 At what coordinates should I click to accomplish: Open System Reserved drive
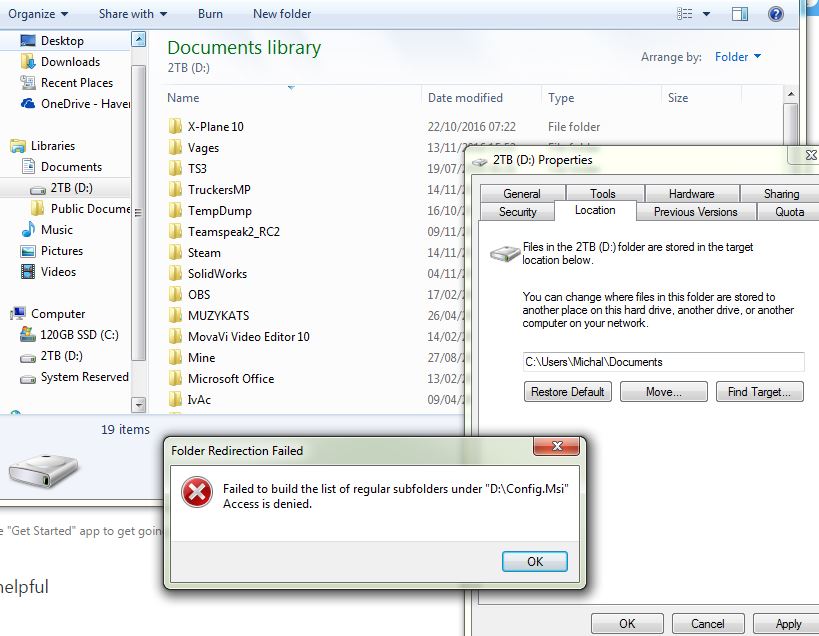coord(84,377)
